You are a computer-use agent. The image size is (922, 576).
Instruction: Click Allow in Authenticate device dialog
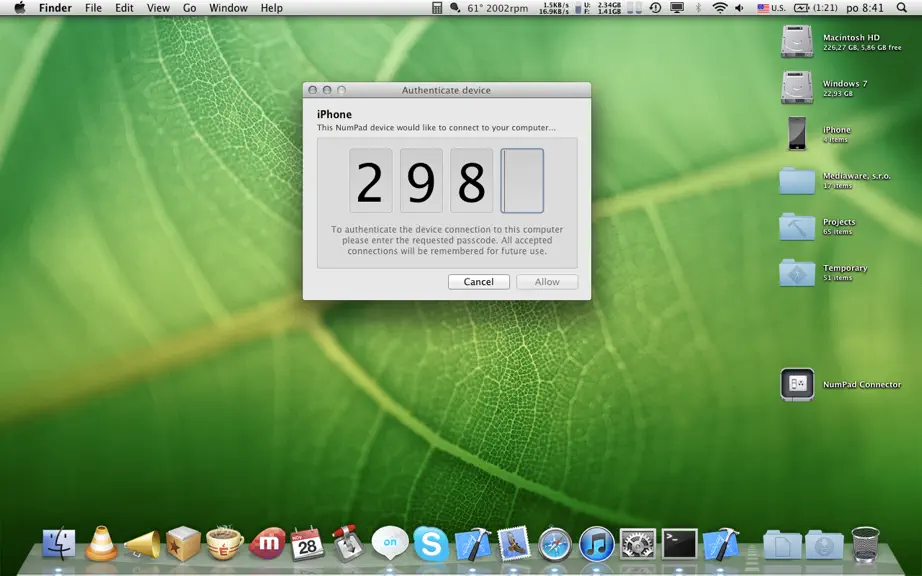(547, 282)
